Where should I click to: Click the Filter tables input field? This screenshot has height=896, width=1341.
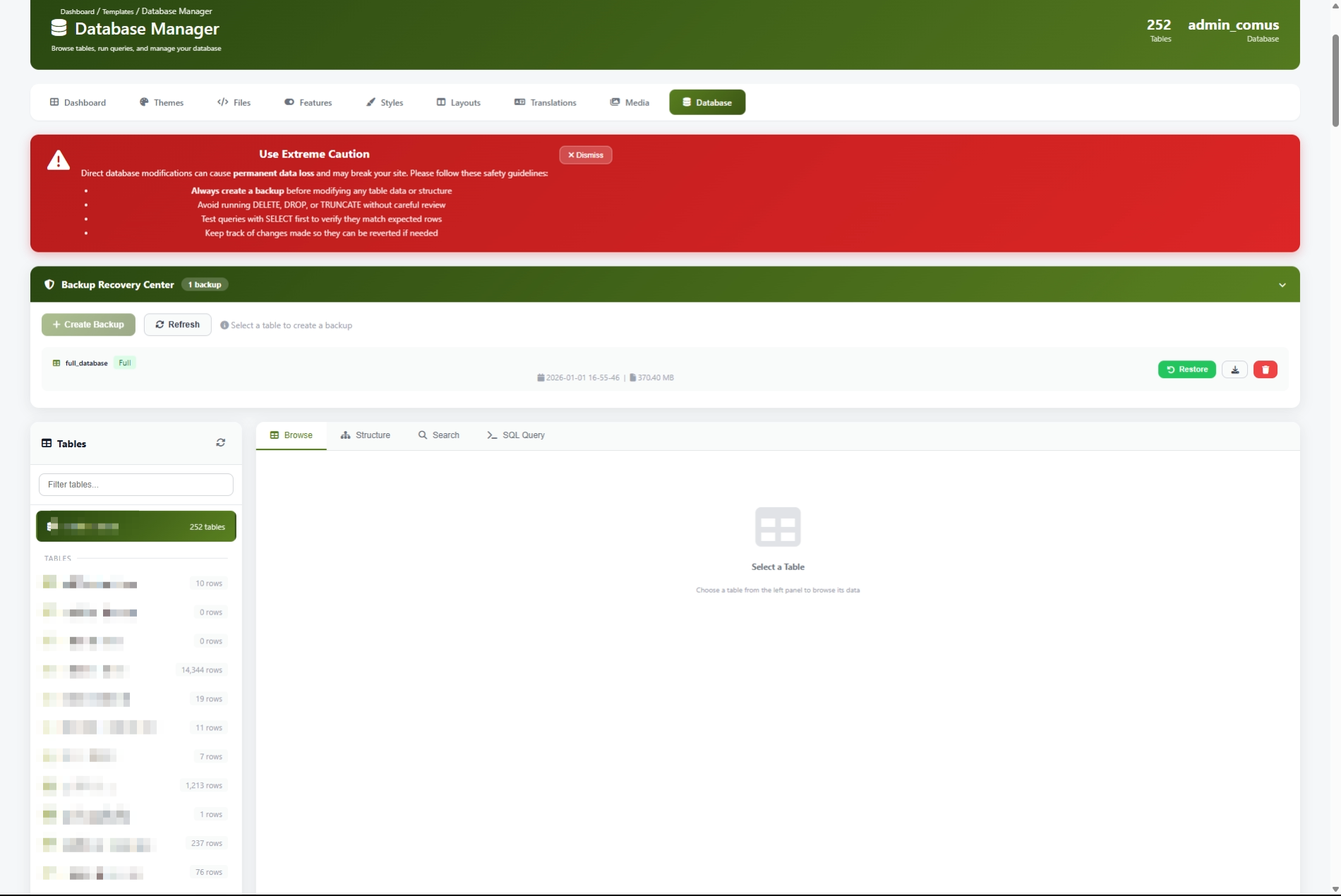[136, 485]
